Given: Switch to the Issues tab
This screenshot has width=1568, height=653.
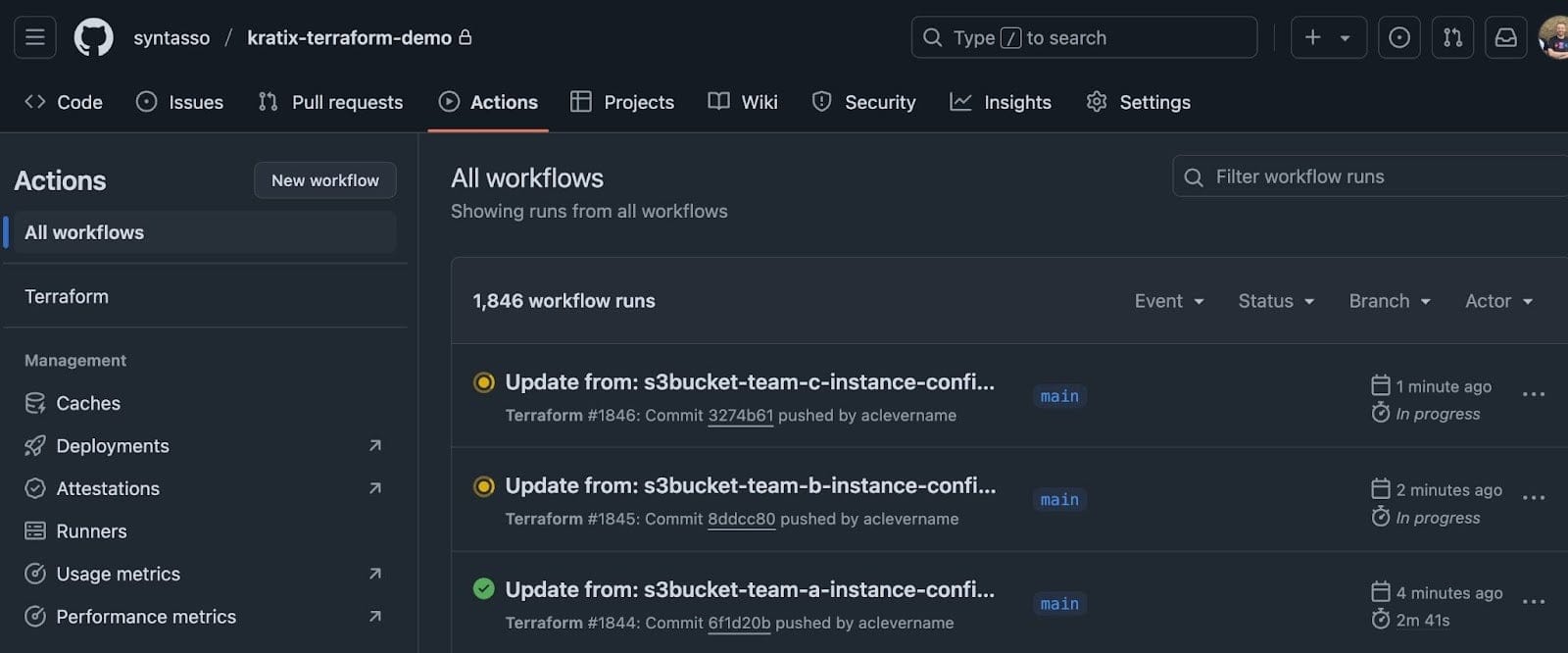Looking at the screenshot, I should pos(179,102).
